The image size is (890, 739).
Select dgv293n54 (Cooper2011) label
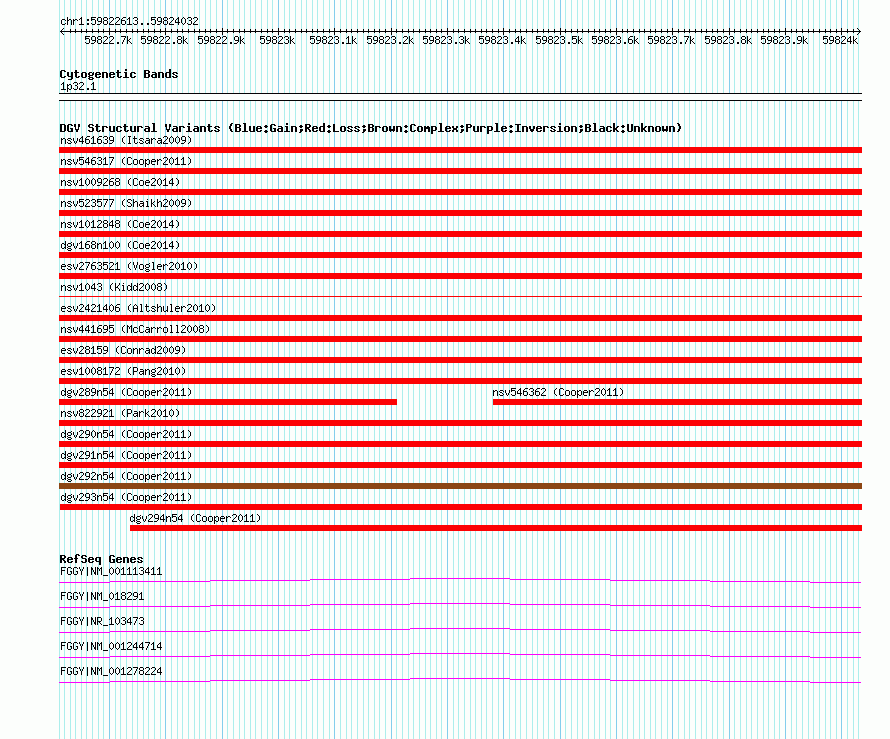click(126, 497)
